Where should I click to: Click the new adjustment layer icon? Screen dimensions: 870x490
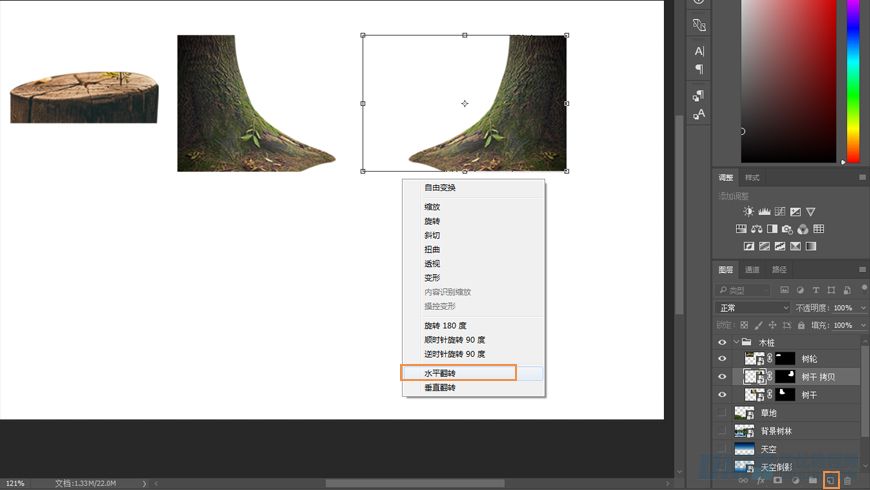tap(795, 480)
